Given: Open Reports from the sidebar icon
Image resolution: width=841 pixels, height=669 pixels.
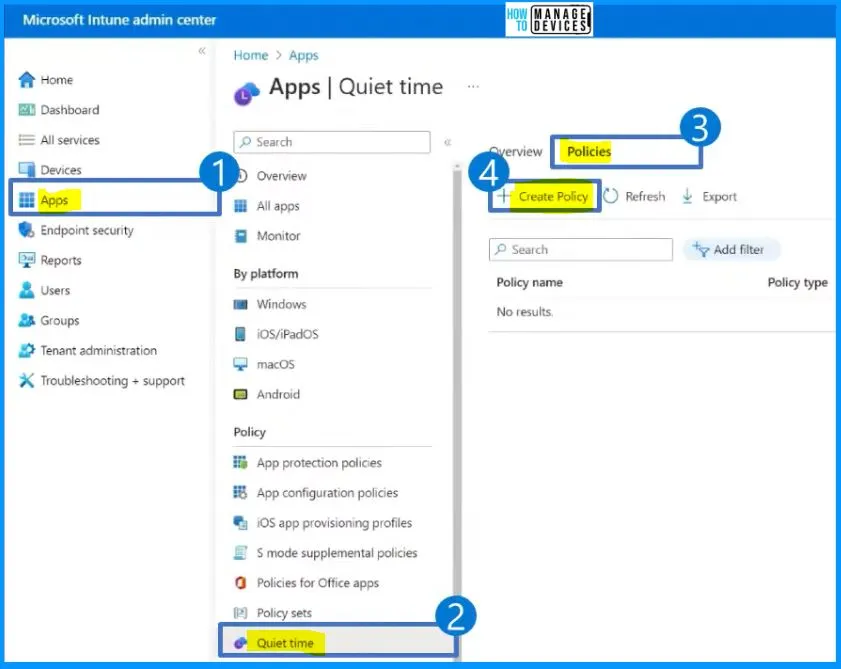Looking at the screenshot, I should click(27, 260).
